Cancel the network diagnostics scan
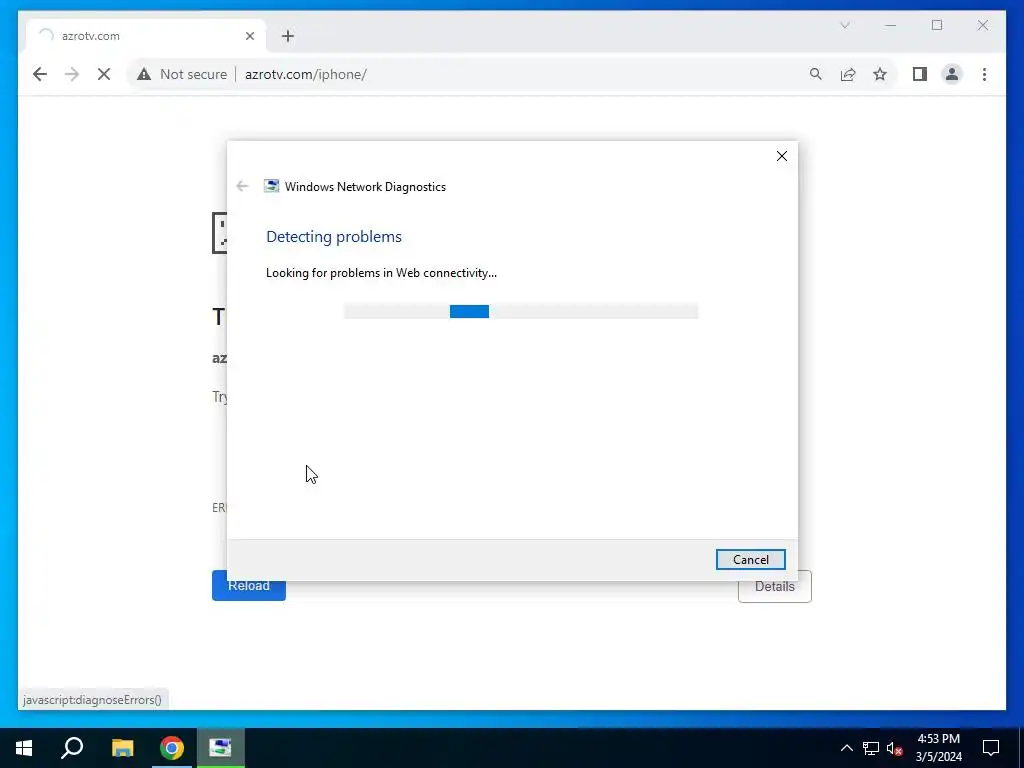The width and height of the screenshot is (1024, 768). 750,560
